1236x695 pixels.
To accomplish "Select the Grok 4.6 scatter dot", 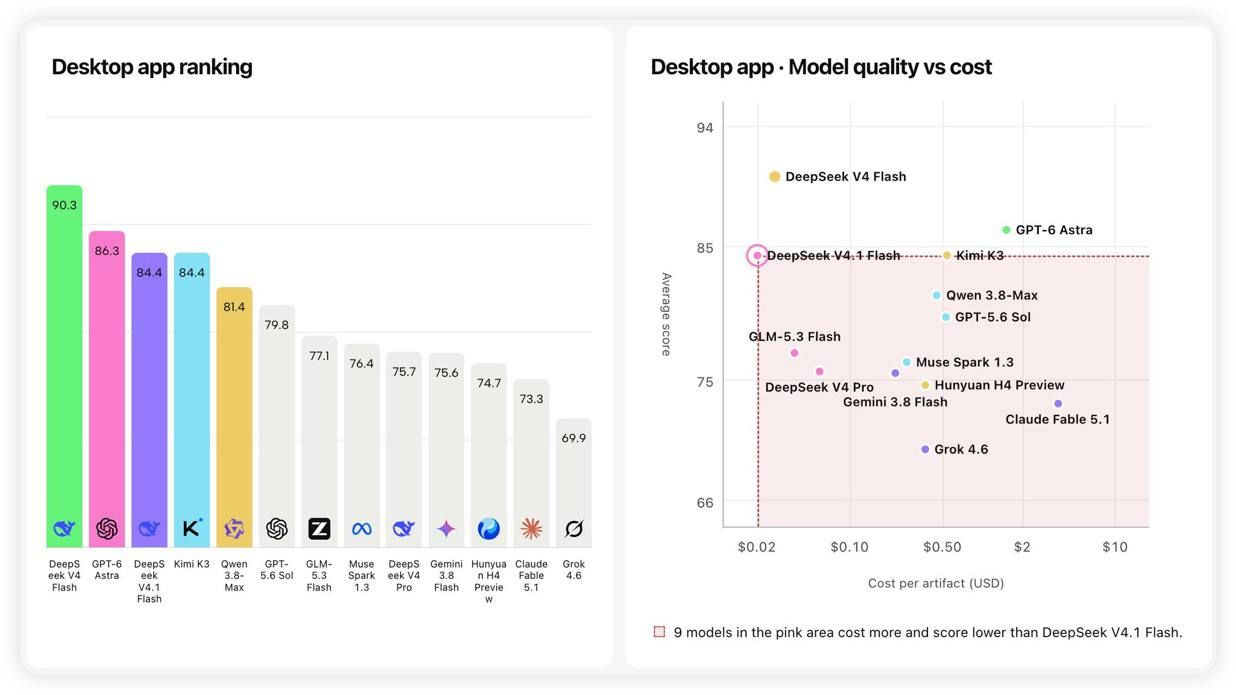I will [x=925, y=450].
